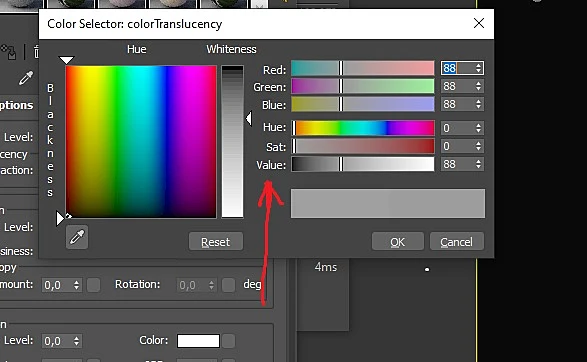Image resolution: width=587 pixels, height=362 pixels.
Task: Toggle the map button beside Rotation
Action: [x=228, y=285]
